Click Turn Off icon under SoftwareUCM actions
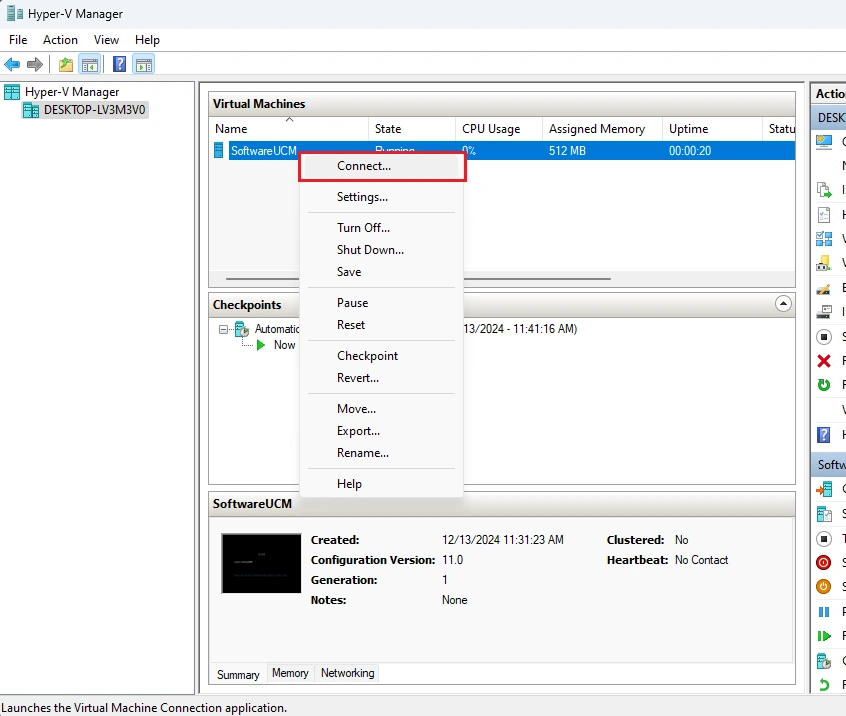Screen dimensions: 846x716 pos(823,538)
